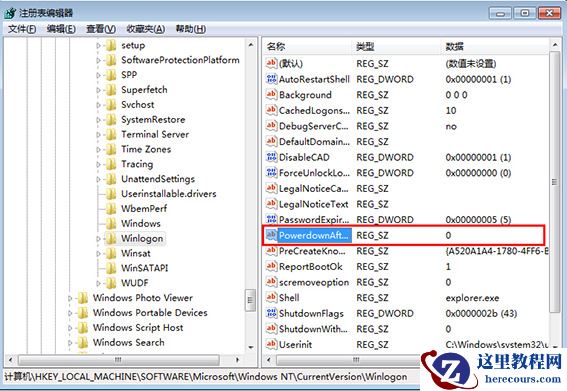Select the Windows Portable Devices key
The height and width of the screenshot is (391, 567).
pos(150,313)
